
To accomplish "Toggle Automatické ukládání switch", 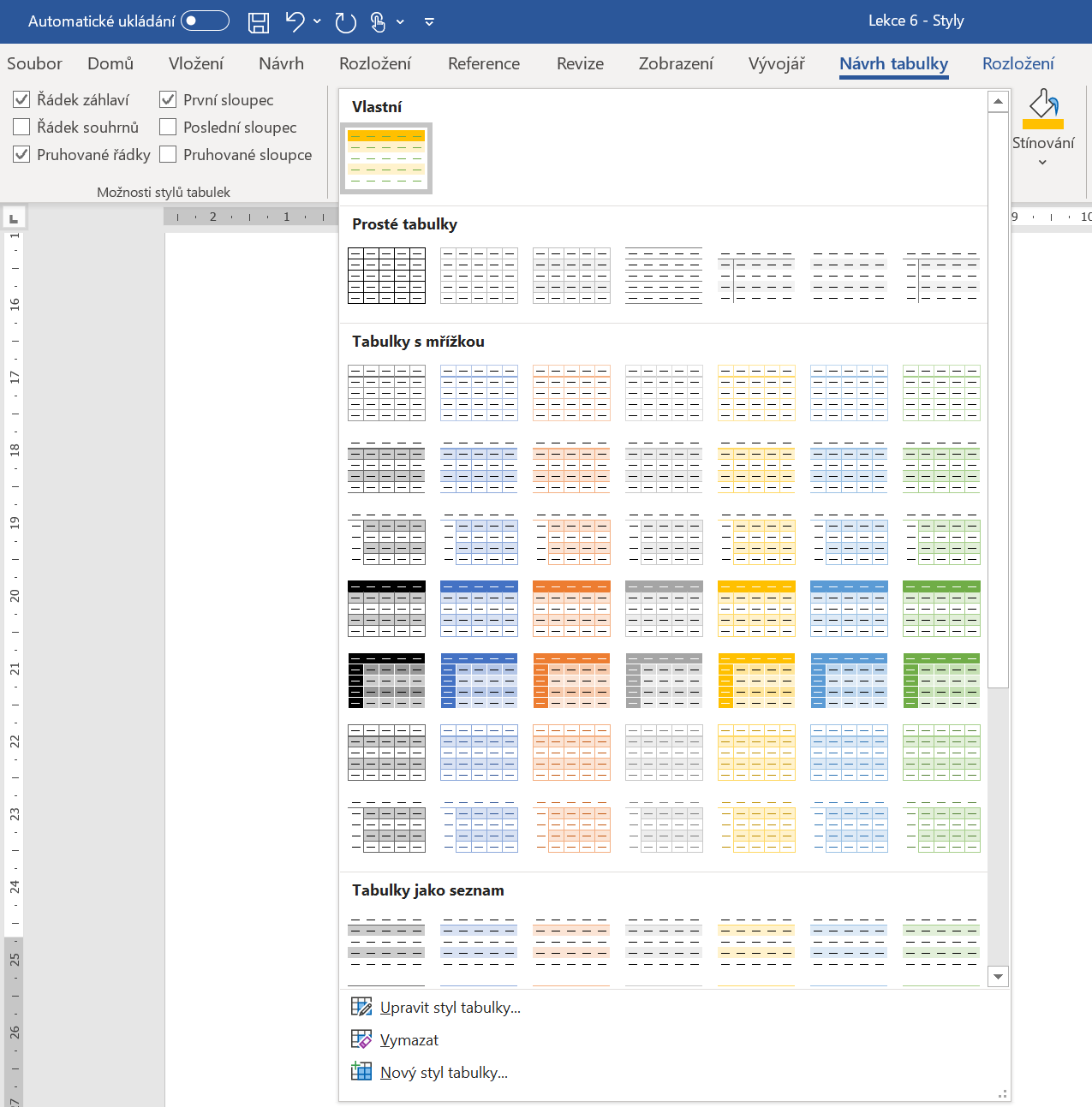I will [205, 21].
